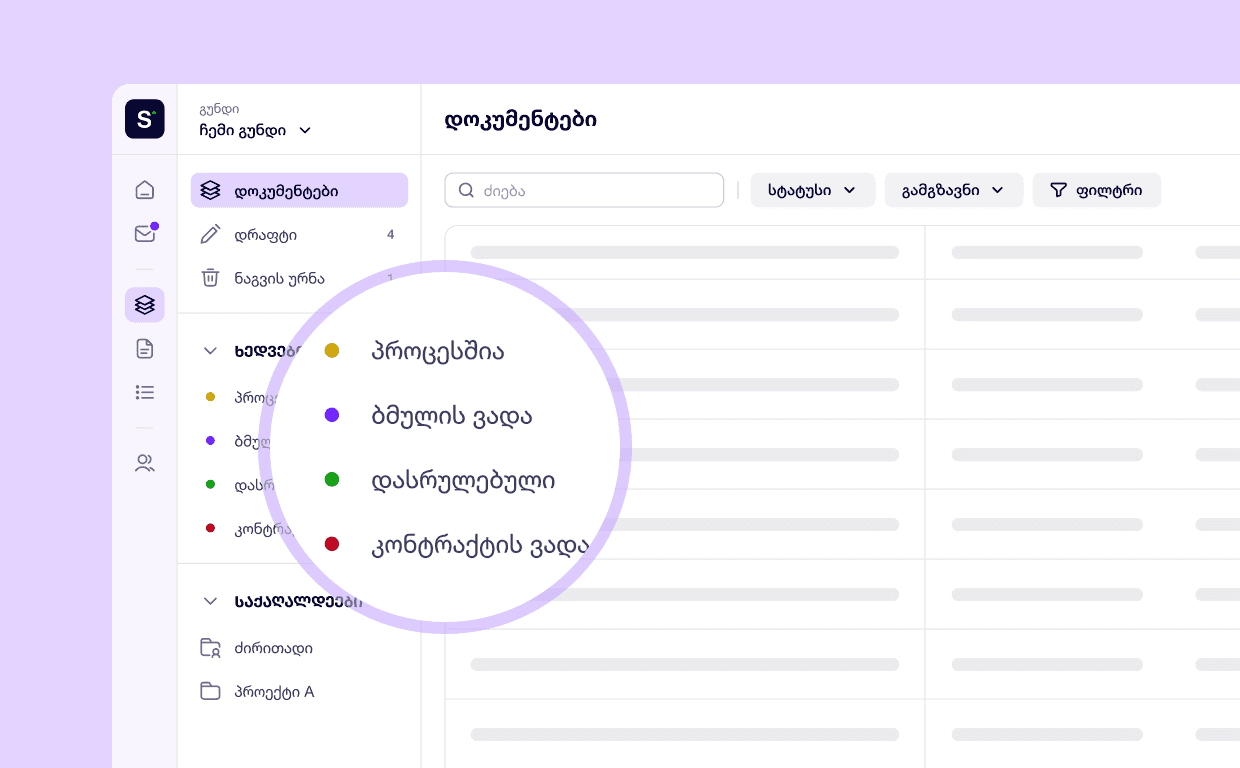
Task: Click the pencil icon beside დრაფტი
Action: click(210, 234)
